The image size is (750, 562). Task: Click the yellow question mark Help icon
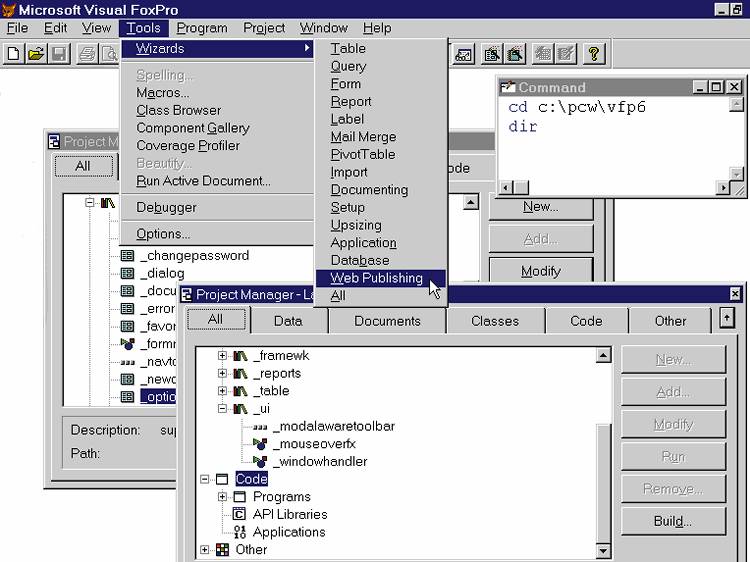pos(594,54)
